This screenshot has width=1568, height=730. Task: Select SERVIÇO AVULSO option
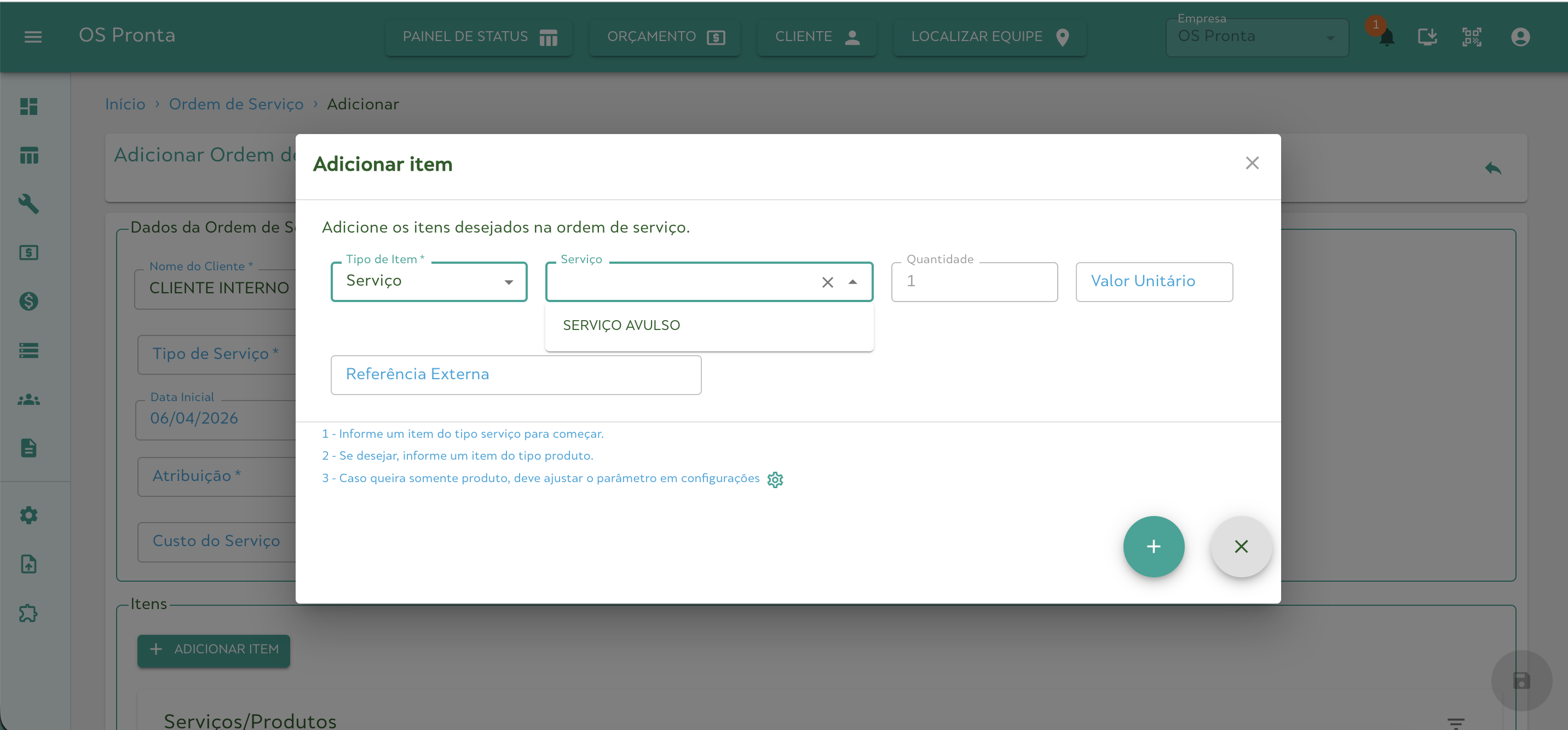click(x=621, y=326)
